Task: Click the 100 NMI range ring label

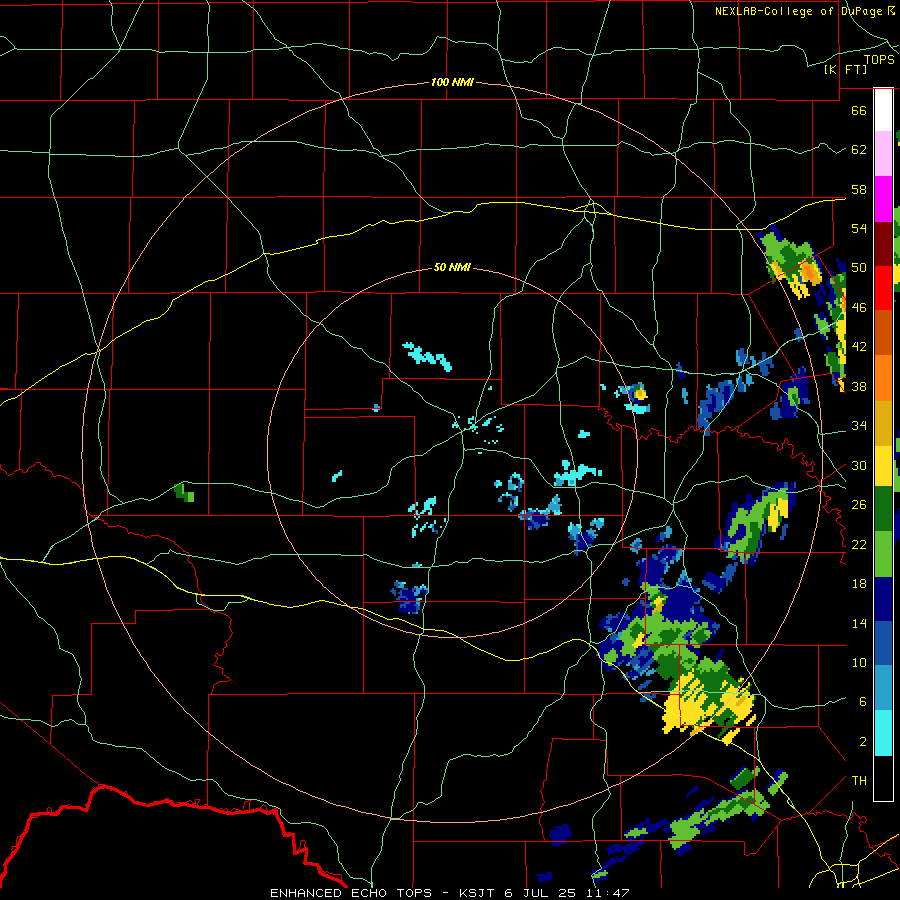Action: point(452,82)
